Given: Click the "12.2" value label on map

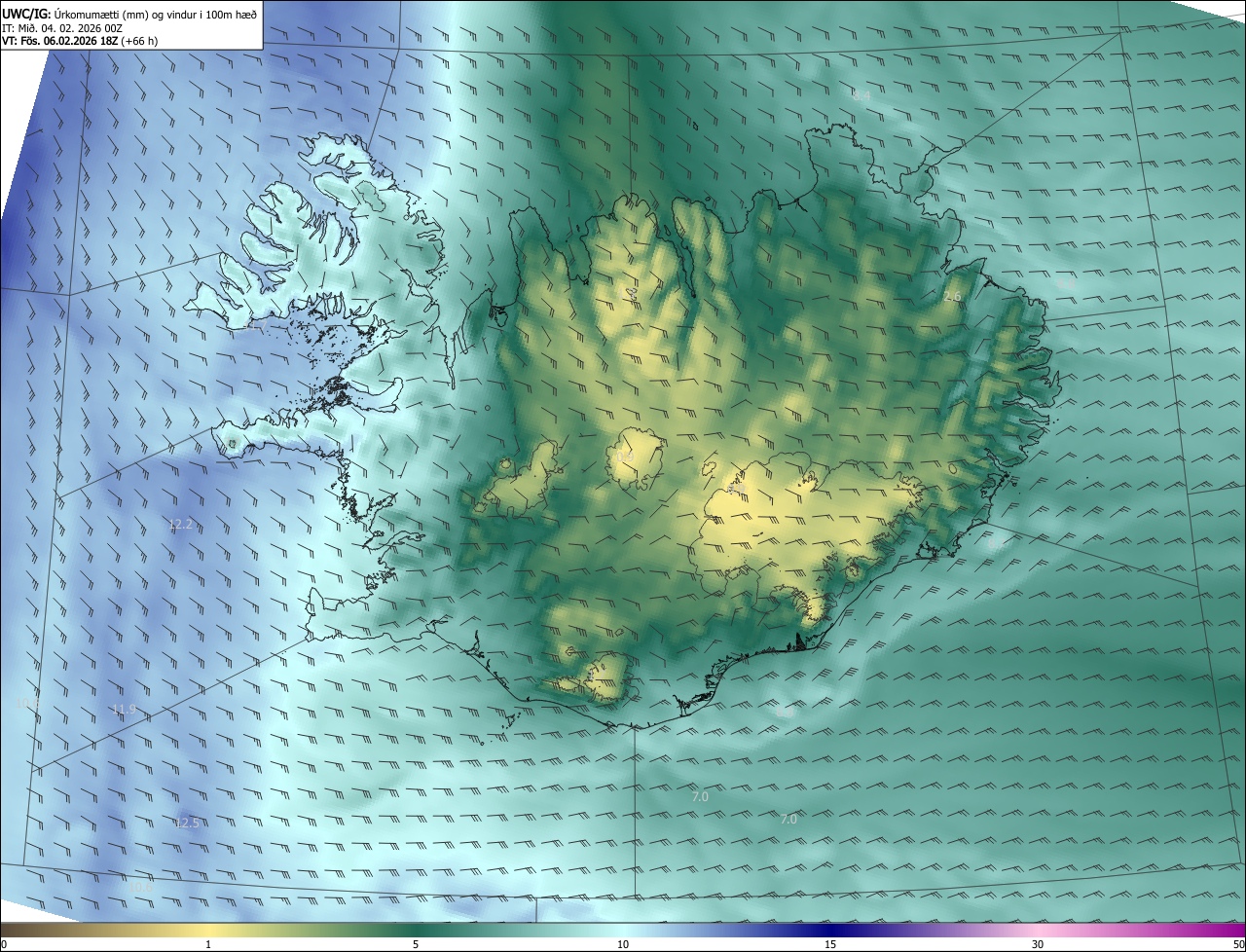Looking at the screenshot, I should [x=181, y=524].
